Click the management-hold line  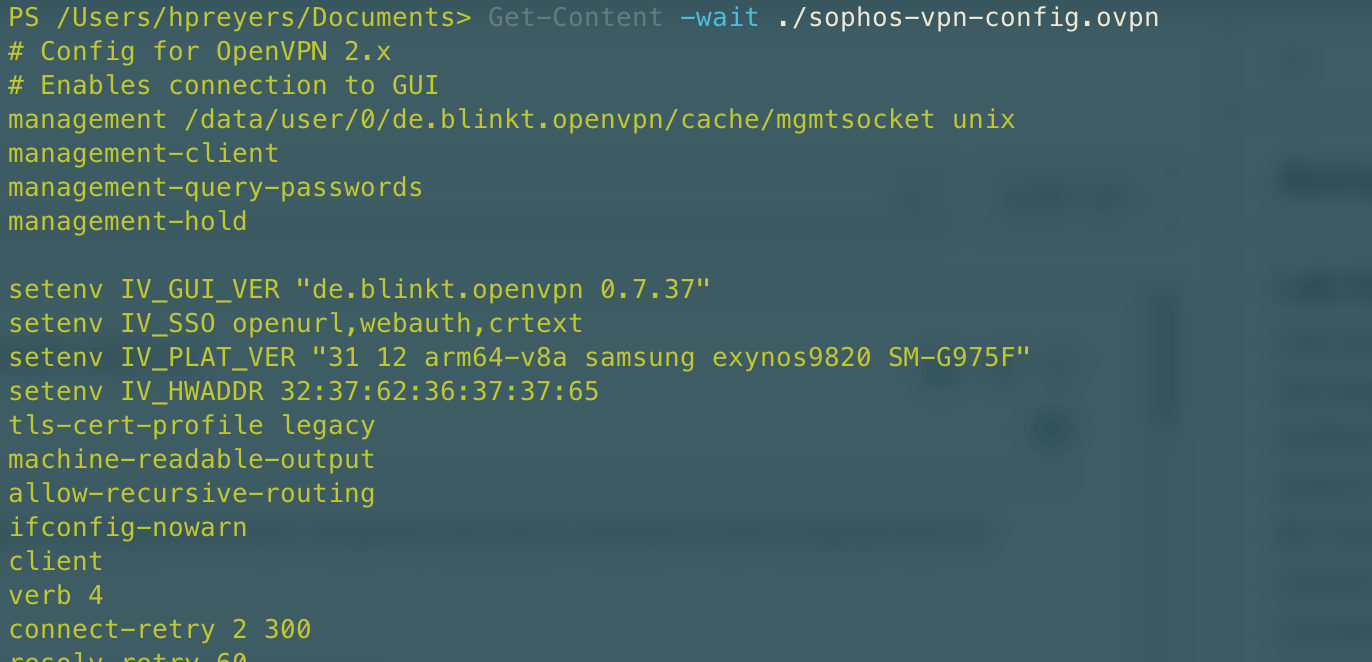127,221
